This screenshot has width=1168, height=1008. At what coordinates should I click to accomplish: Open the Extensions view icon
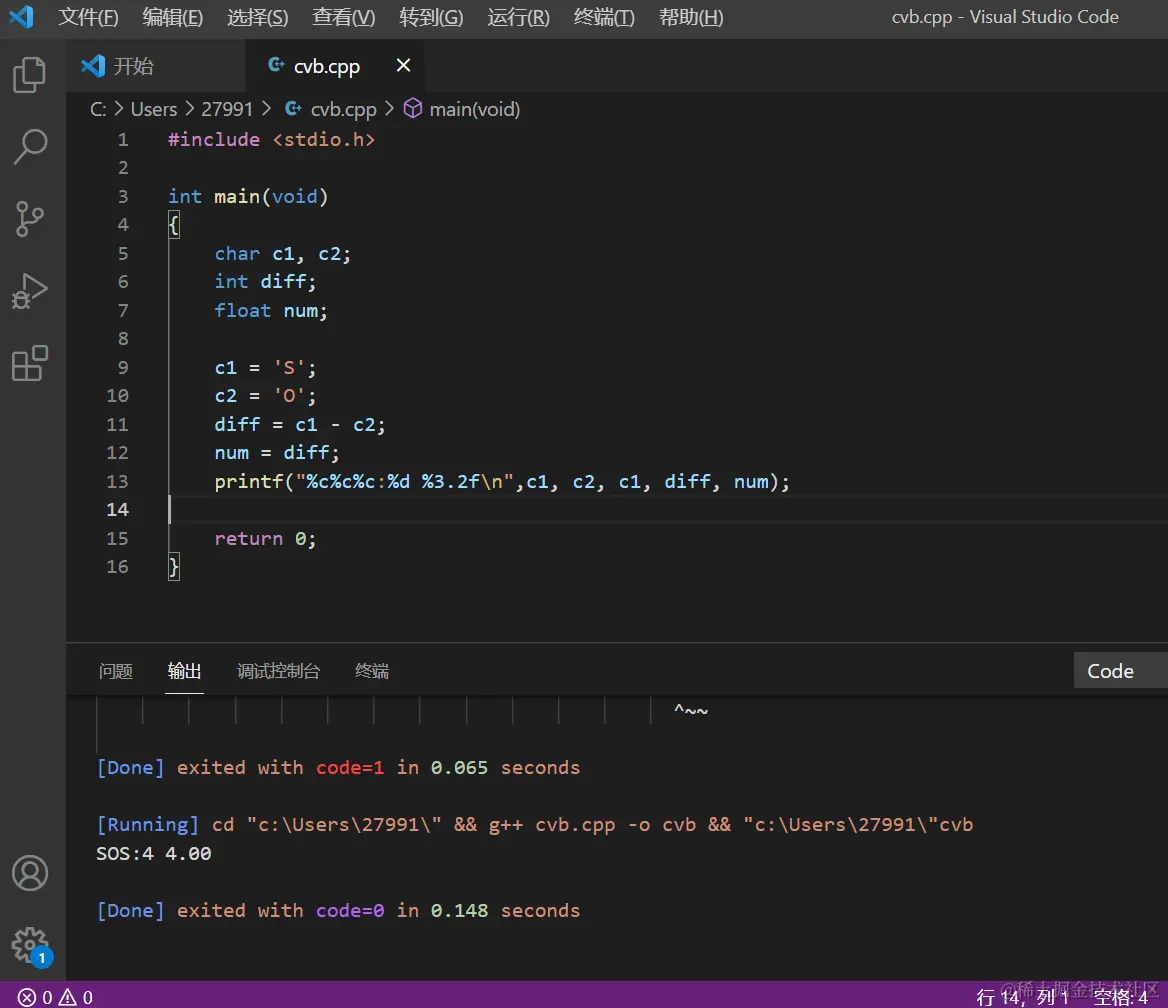pyautogui.click(x=29, y=363)
